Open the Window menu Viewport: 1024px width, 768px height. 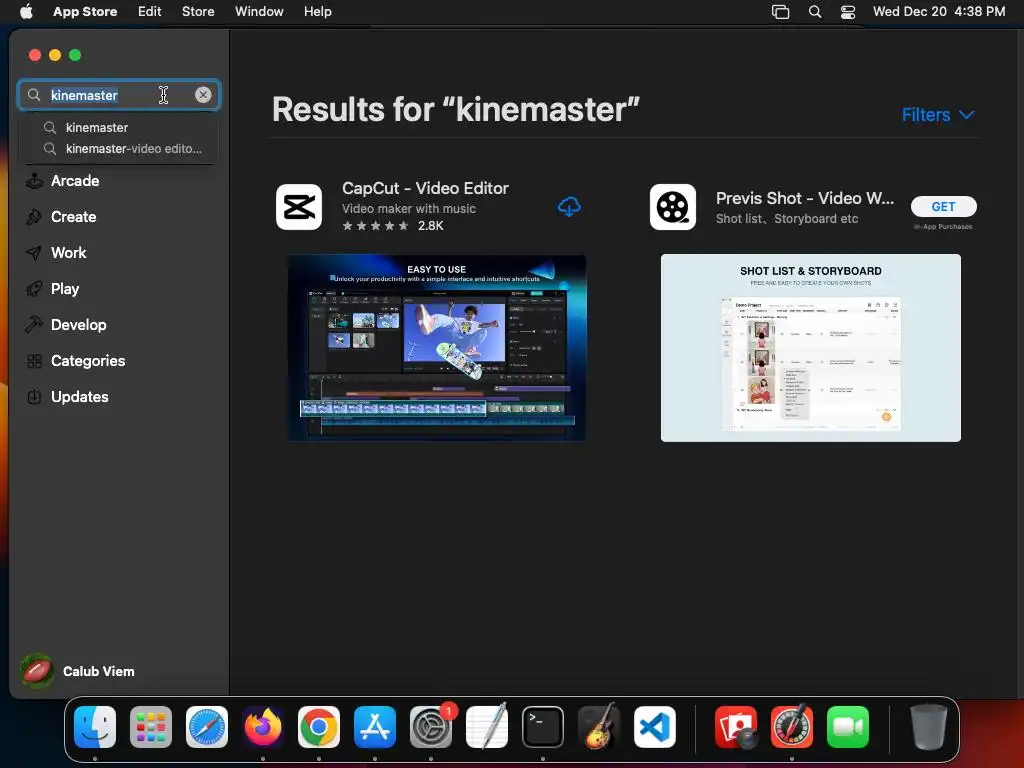tap(259, 11)
